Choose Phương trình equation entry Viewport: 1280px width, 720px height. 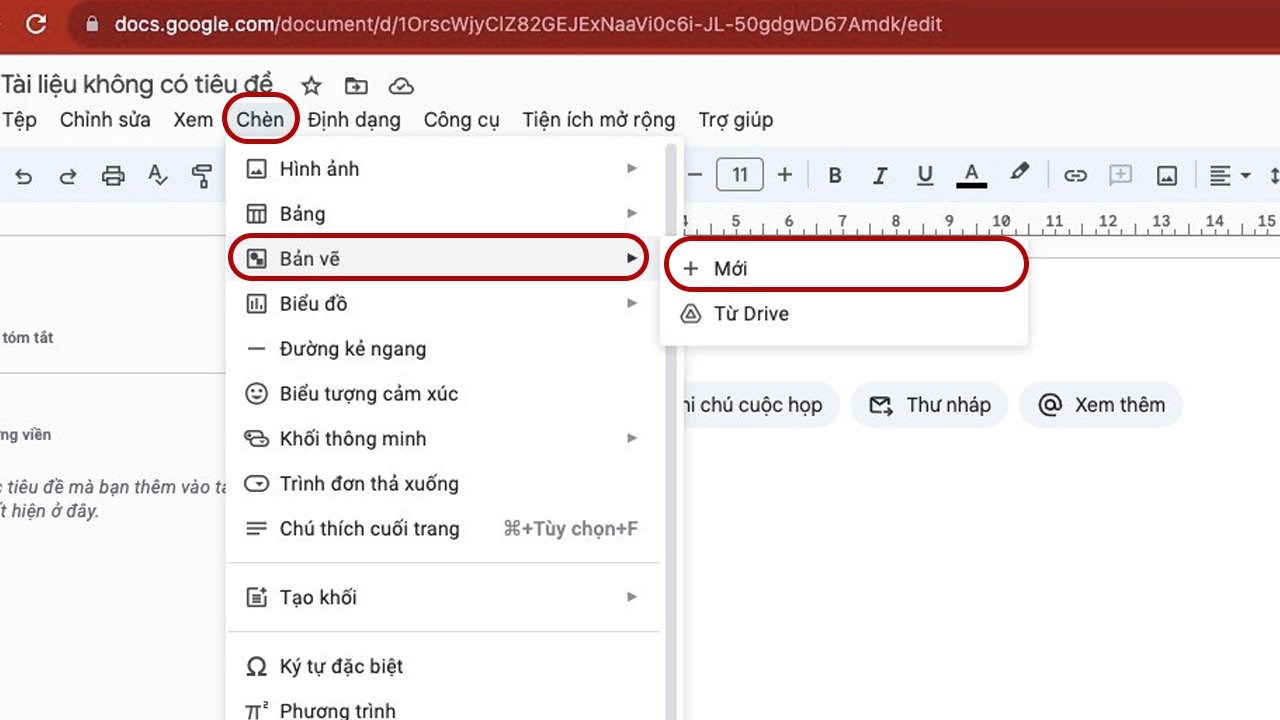(443, 708)
